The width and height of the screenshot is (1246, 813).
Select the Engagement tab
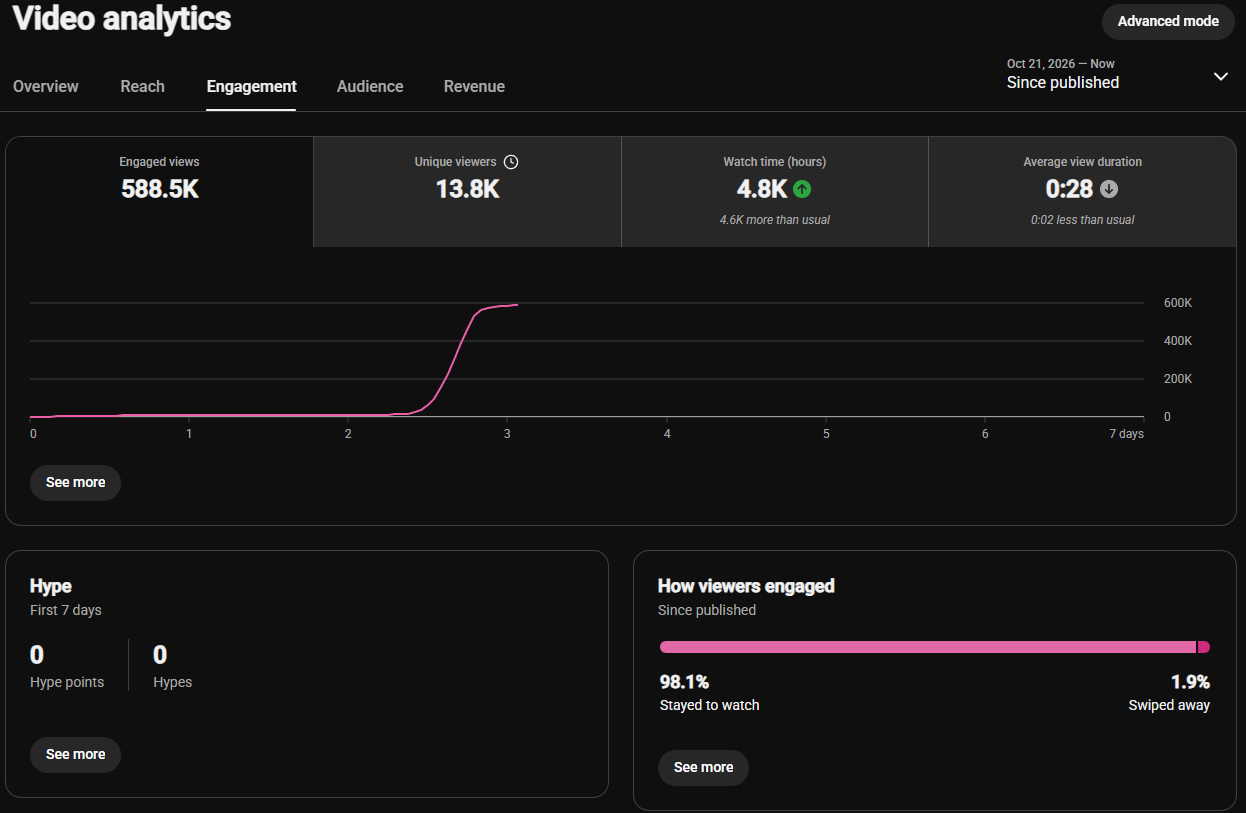pos(251,87)
